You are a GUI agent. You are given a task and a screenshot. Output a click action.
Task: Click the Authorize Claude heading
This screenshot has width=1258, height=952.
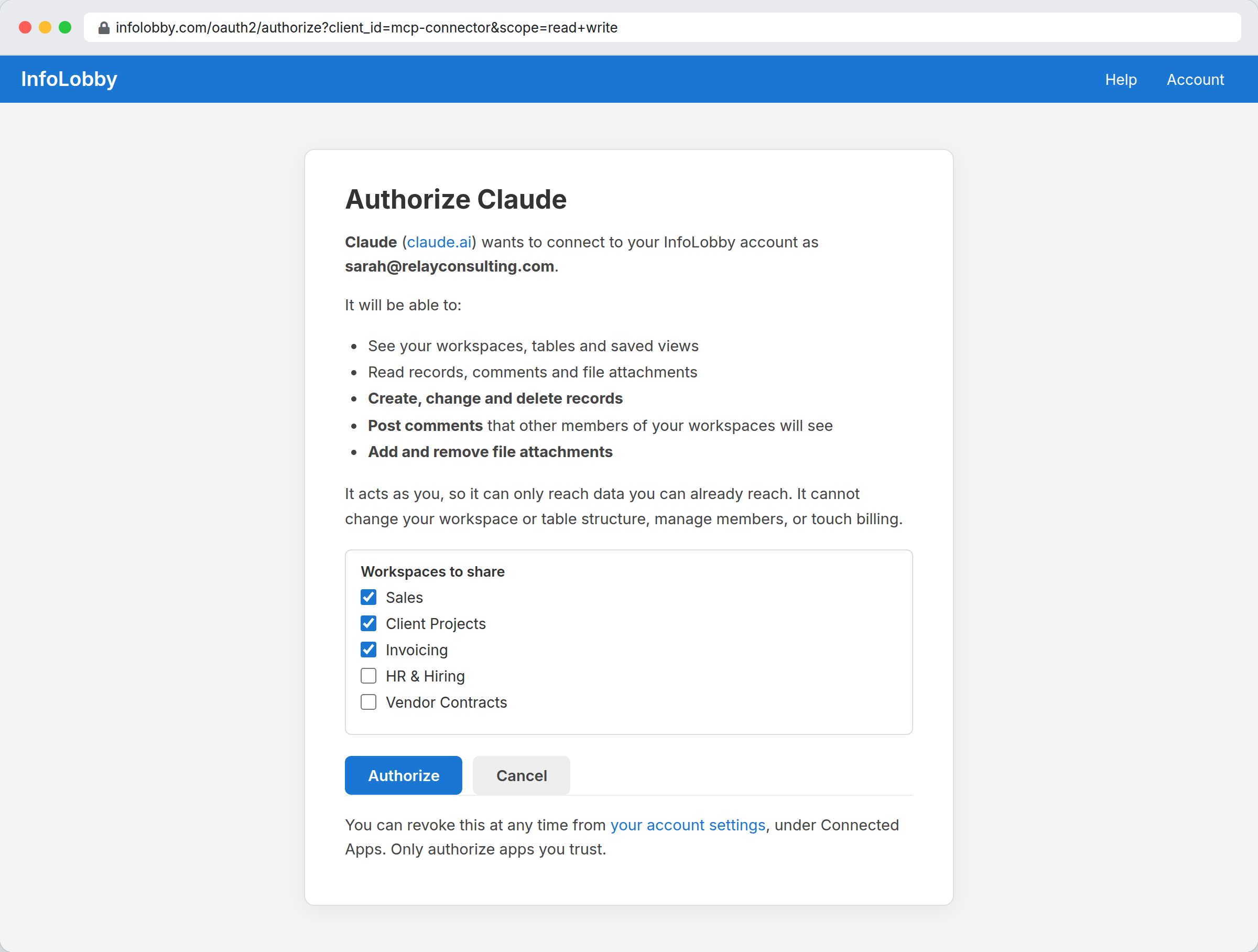(x=456, y=200)
